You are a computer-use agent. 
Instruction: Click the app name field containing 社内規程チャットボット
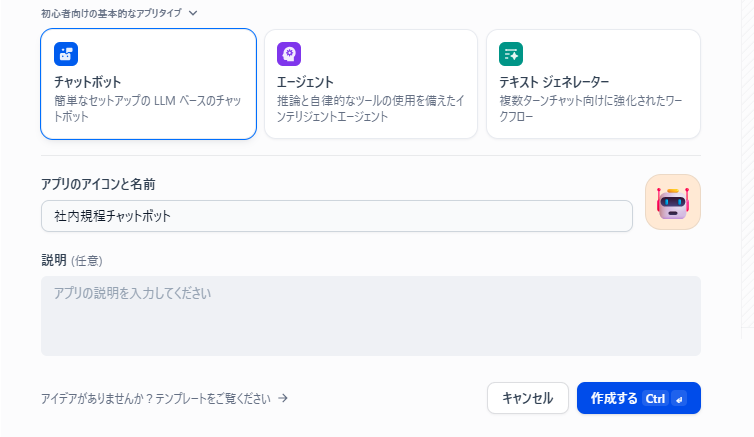(336, 216)
